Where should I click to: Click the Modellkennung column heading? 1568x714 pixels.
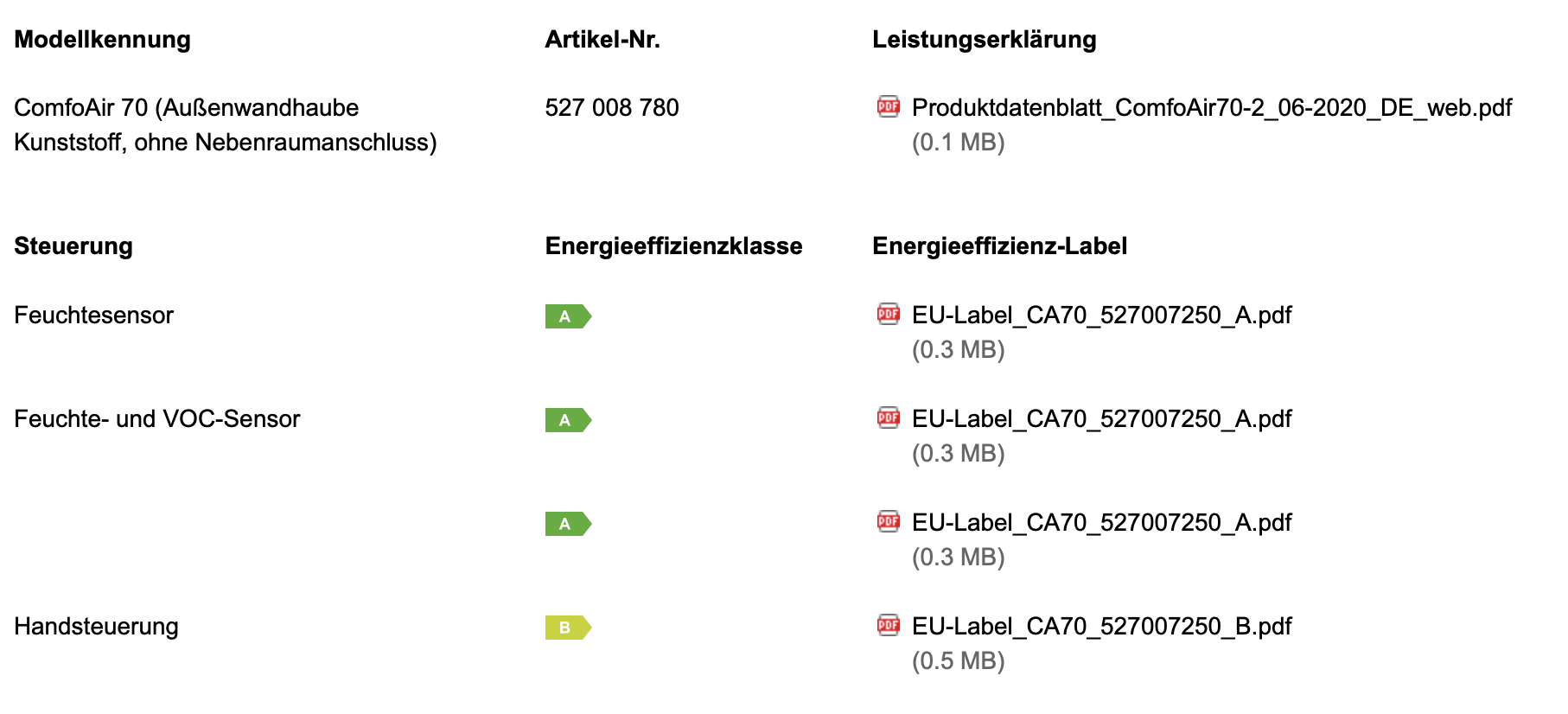[102, 40]
